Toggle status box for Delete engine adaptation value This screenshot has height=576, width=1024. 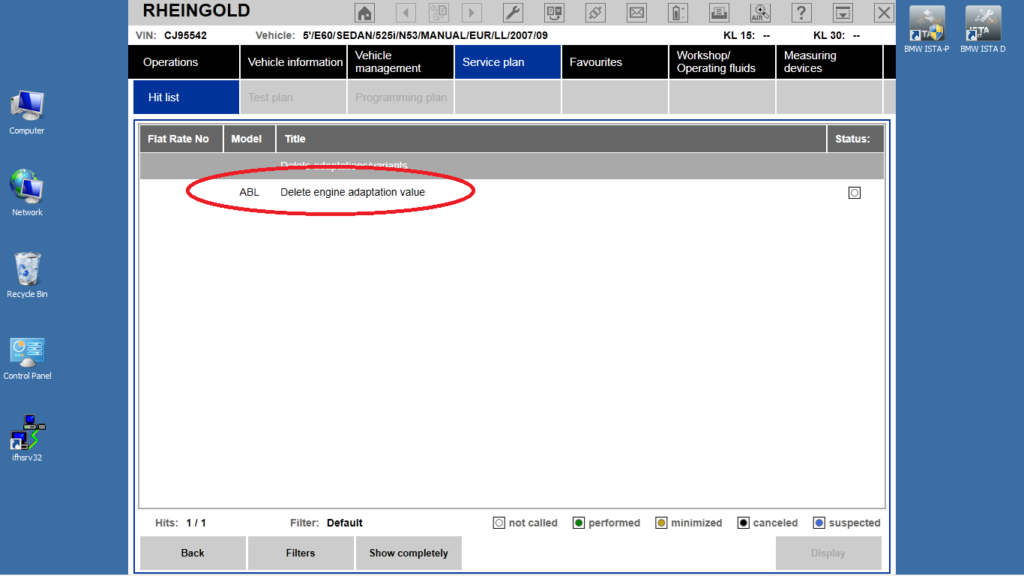(854, 193)
